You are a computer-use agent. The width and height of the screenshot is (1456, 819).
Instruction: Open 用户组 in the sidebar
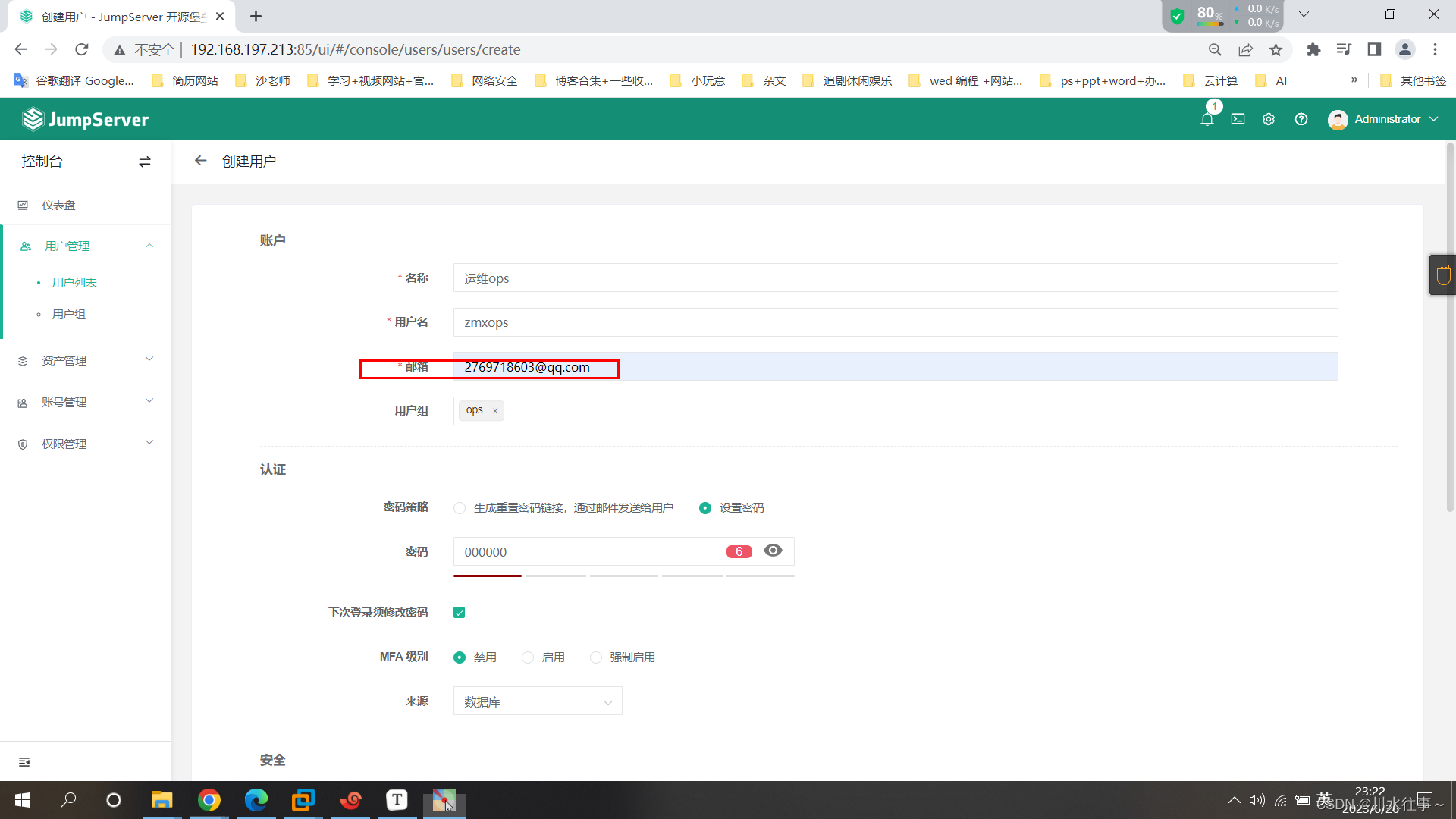tap(68, 314)
